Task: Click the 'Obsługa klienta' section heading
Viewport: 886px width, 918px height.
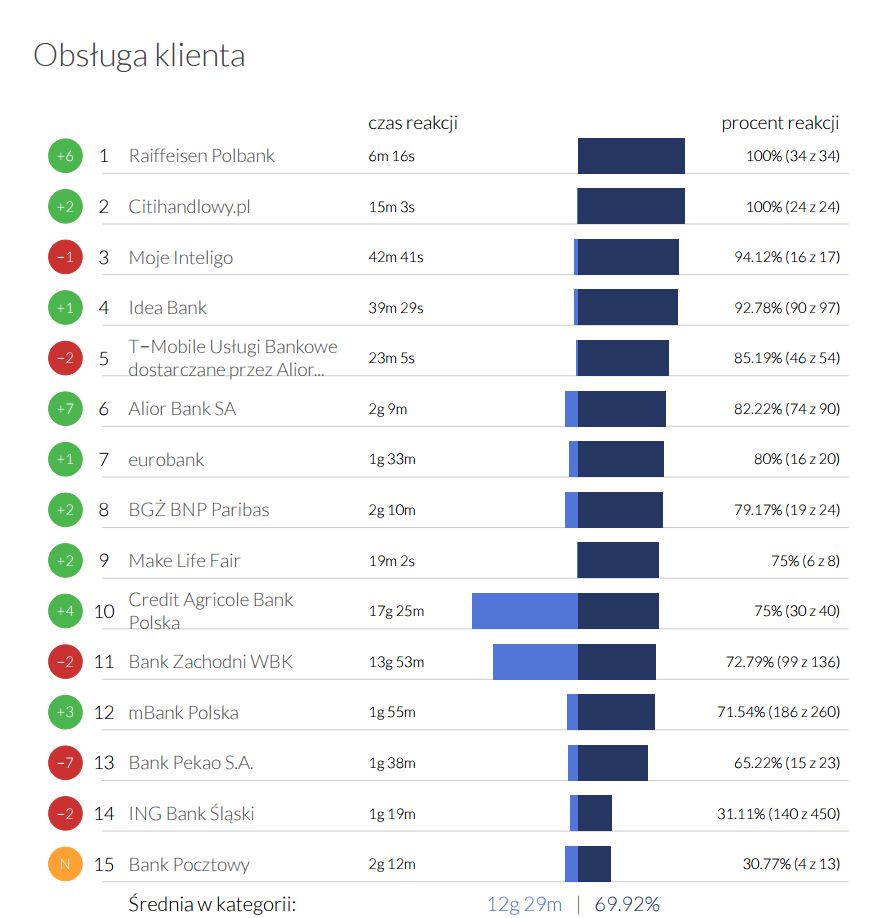Action: (x=139, y=55)
